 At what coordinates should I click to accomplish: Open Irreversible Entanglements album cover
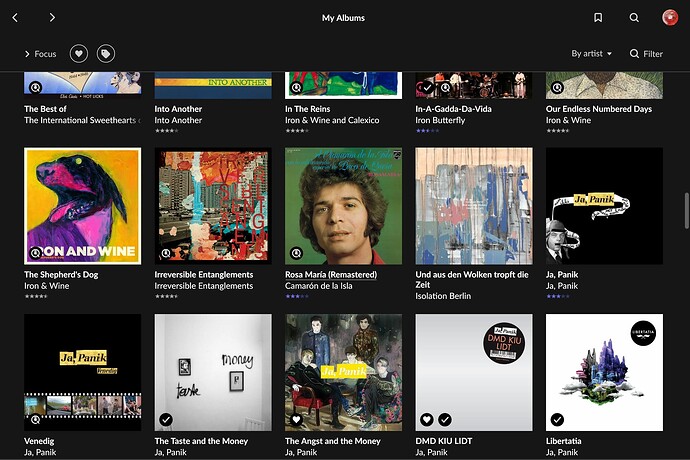tap(213, 206)
